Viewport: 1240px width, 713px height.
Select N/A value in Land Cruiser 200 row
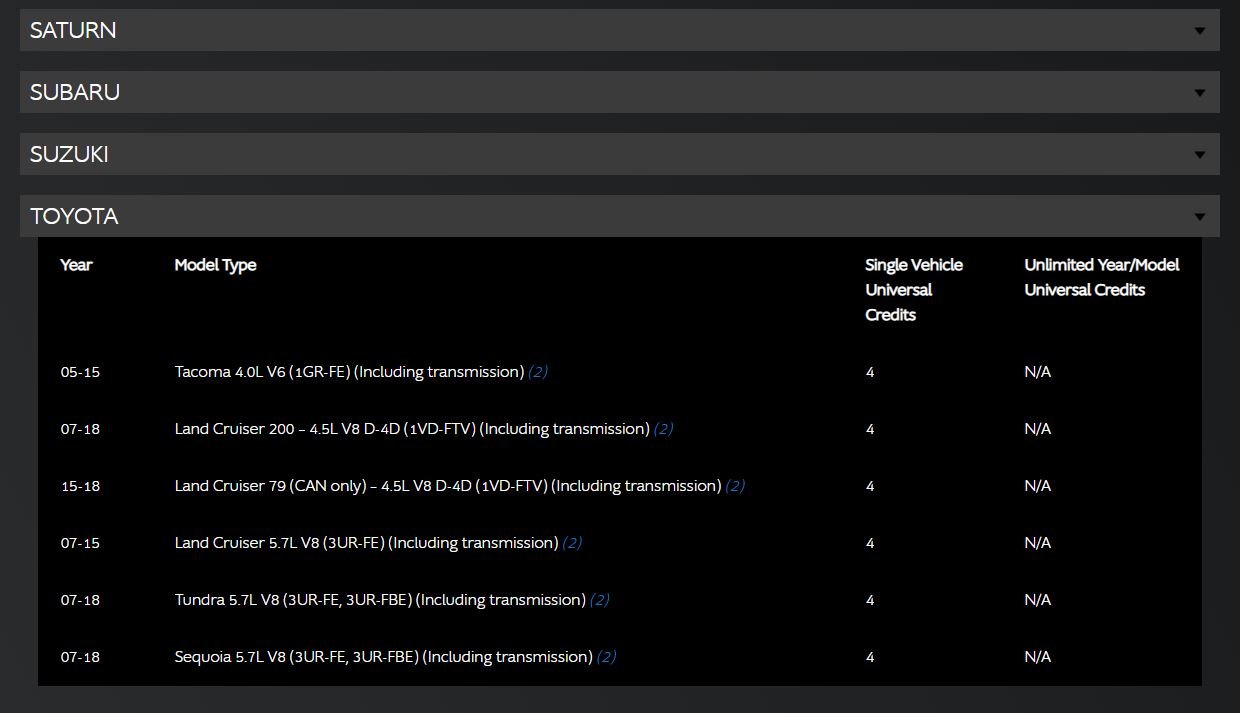1037,429
